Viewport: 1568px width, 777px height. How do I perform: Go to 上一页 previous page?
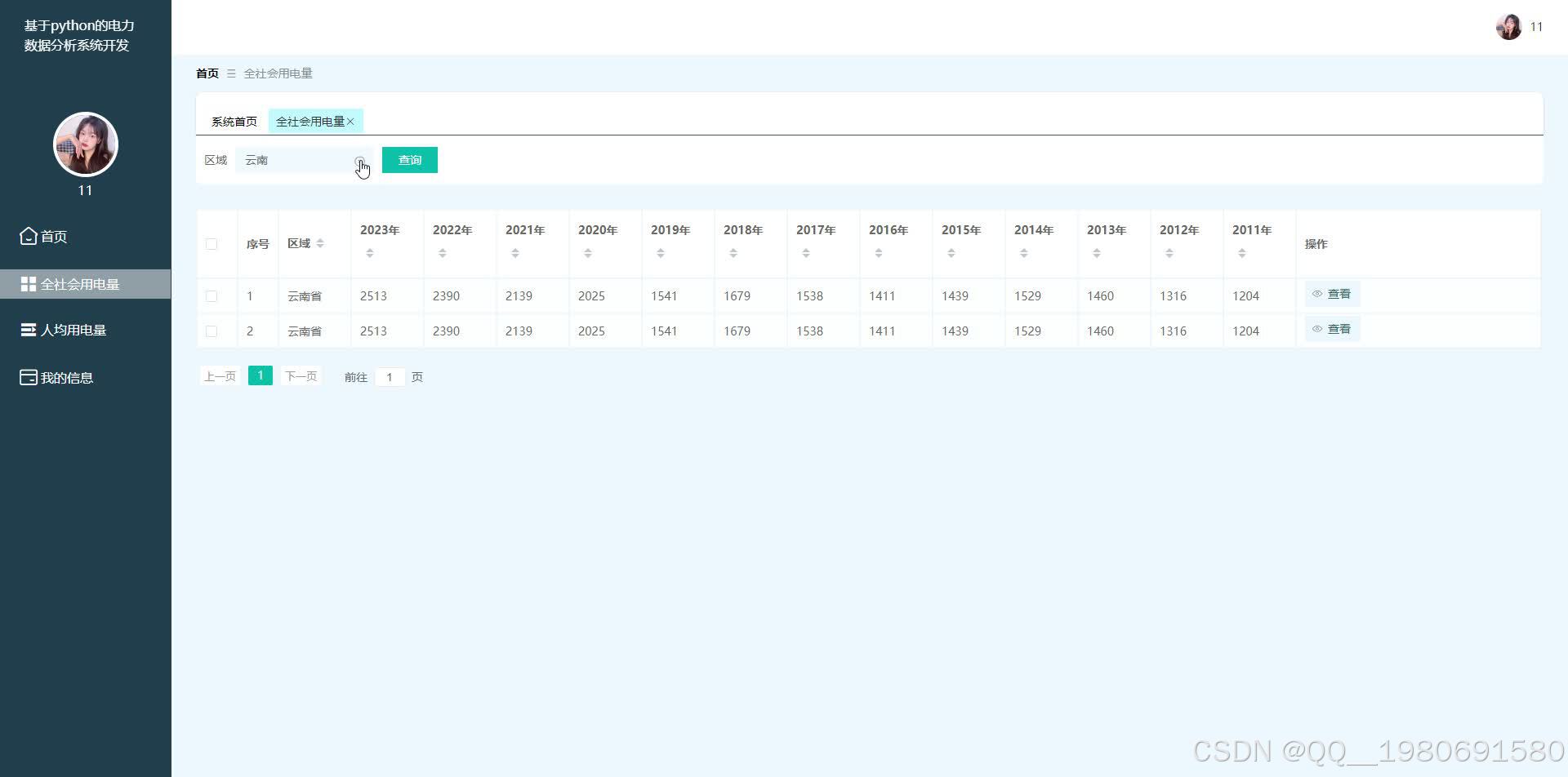[x=220, y=376]
